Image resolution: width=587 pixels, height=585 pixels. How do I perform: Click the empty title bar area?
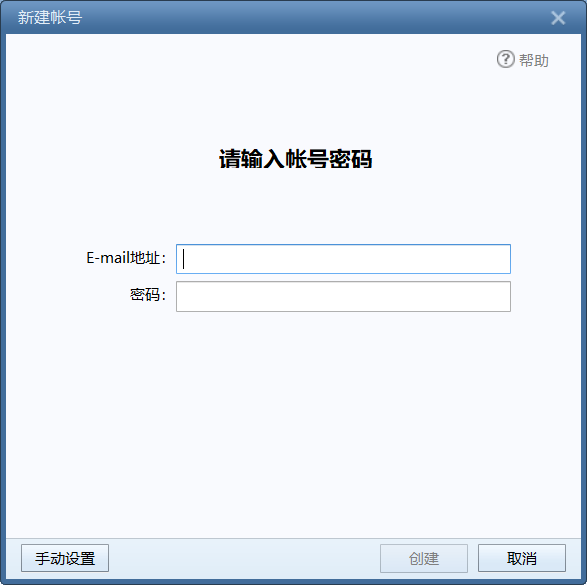coord(314,18)
